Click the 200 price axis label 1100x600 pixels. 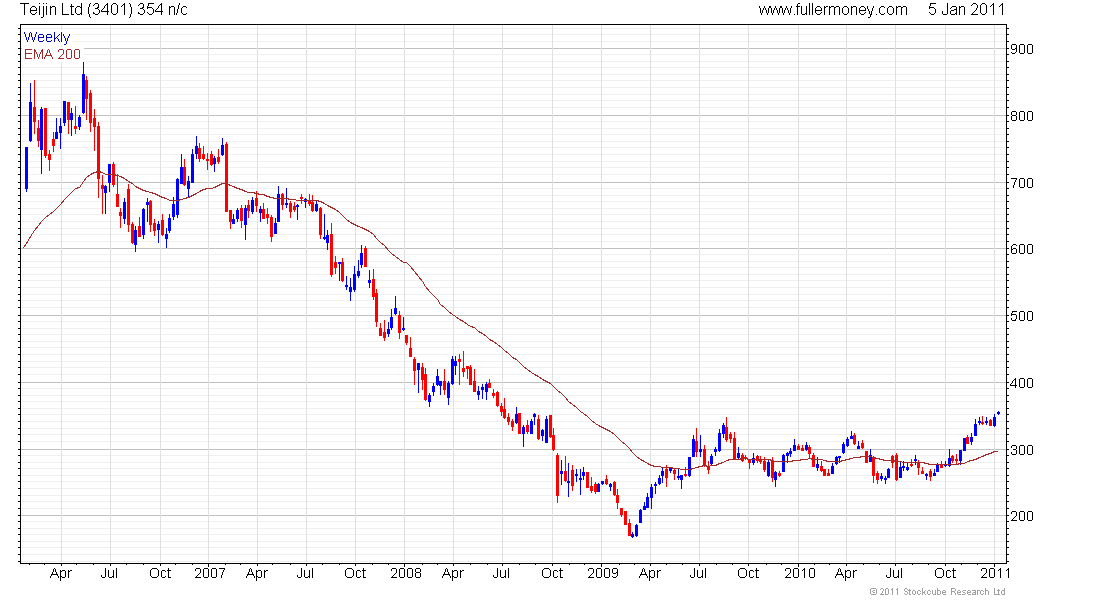click(1021, 516)
